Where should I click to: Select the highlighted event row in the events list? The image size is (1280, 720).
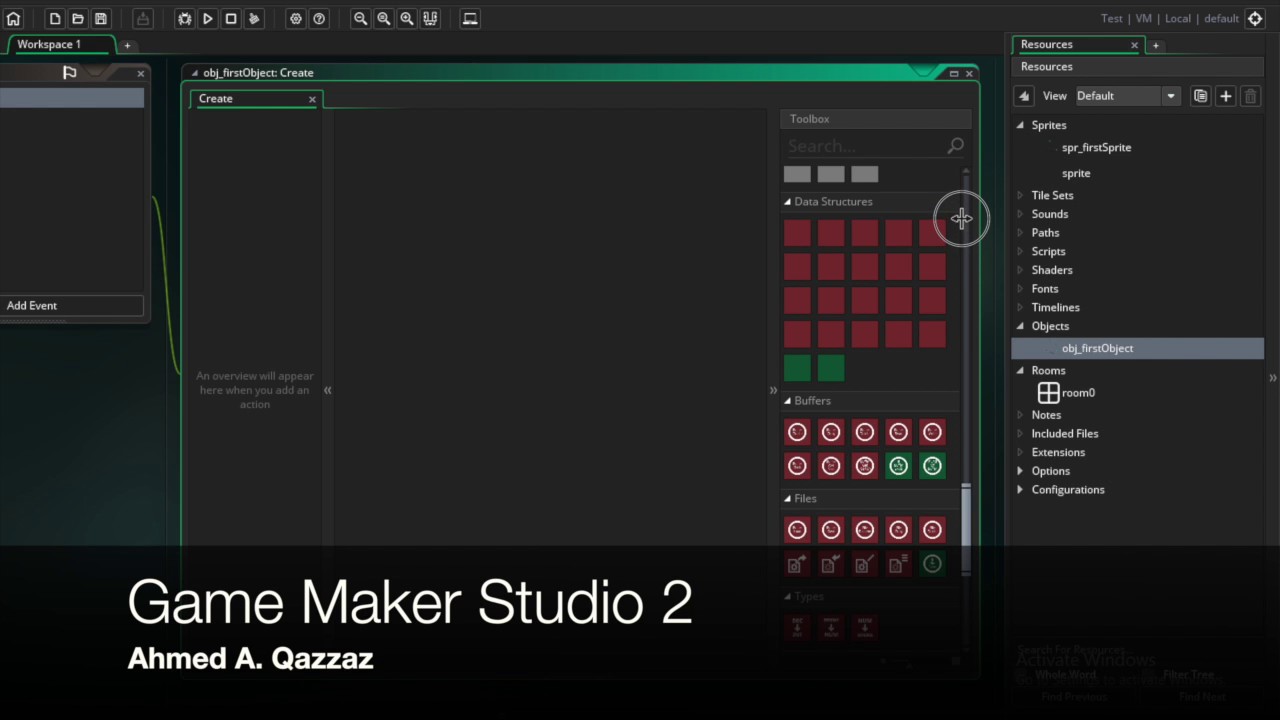coord(72,98)
